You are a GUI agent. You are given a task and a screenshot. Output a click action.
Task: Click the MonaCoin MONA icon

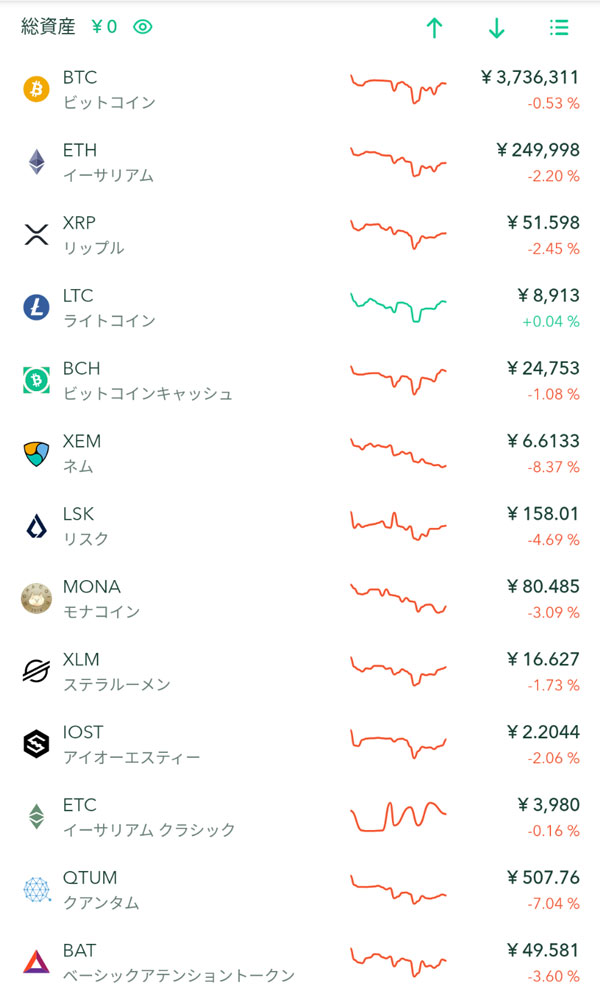[x=36, y=598]
